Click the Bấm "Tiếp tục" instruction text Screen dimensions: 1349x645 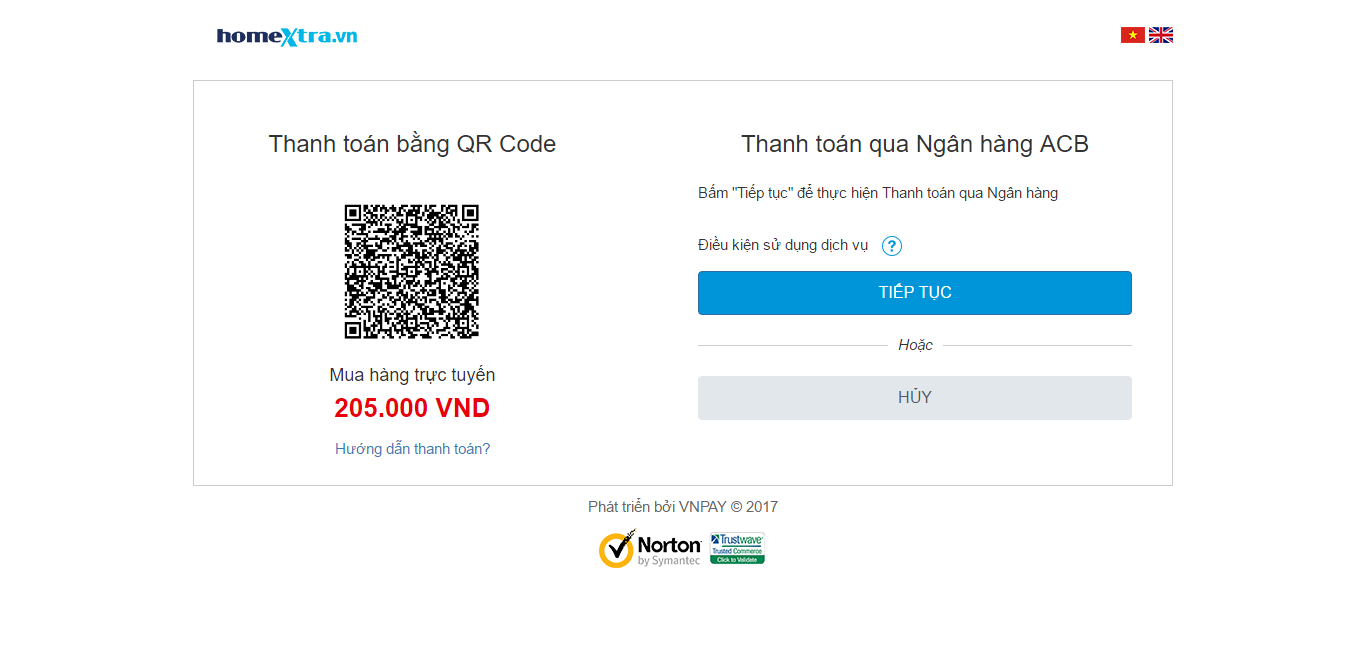coord(877,193)
